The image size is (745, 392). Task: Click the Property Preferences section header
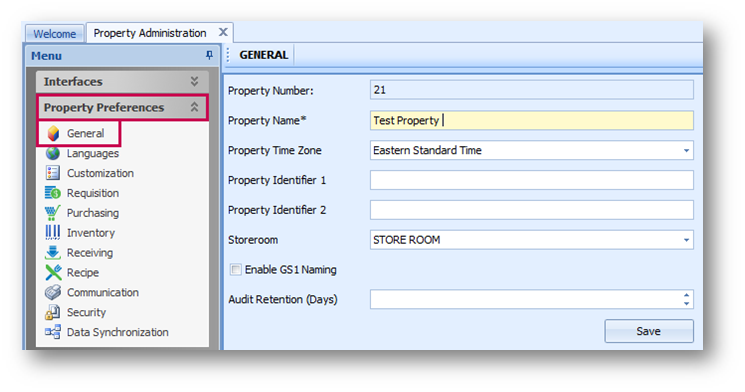point(123,107)
